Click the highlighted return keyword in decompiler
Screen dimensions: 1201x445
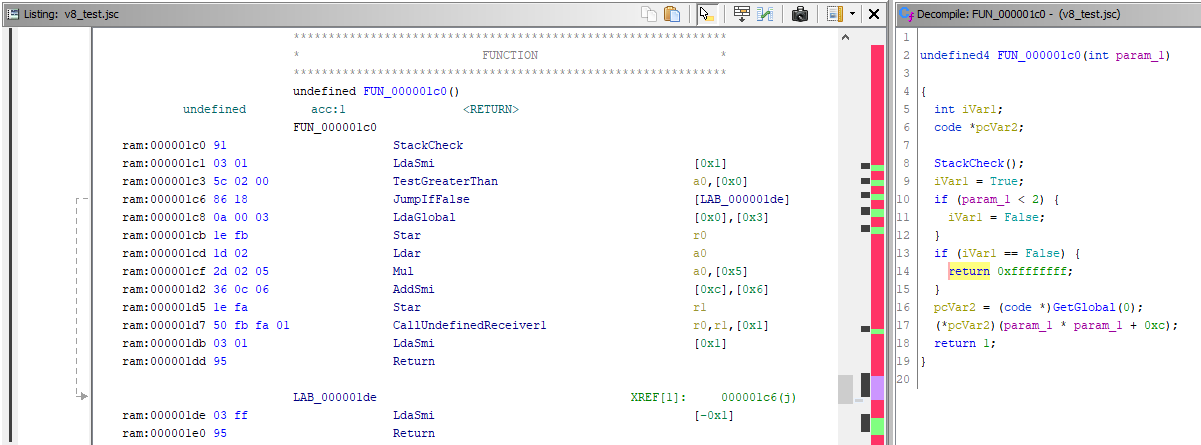coord(969,271)
